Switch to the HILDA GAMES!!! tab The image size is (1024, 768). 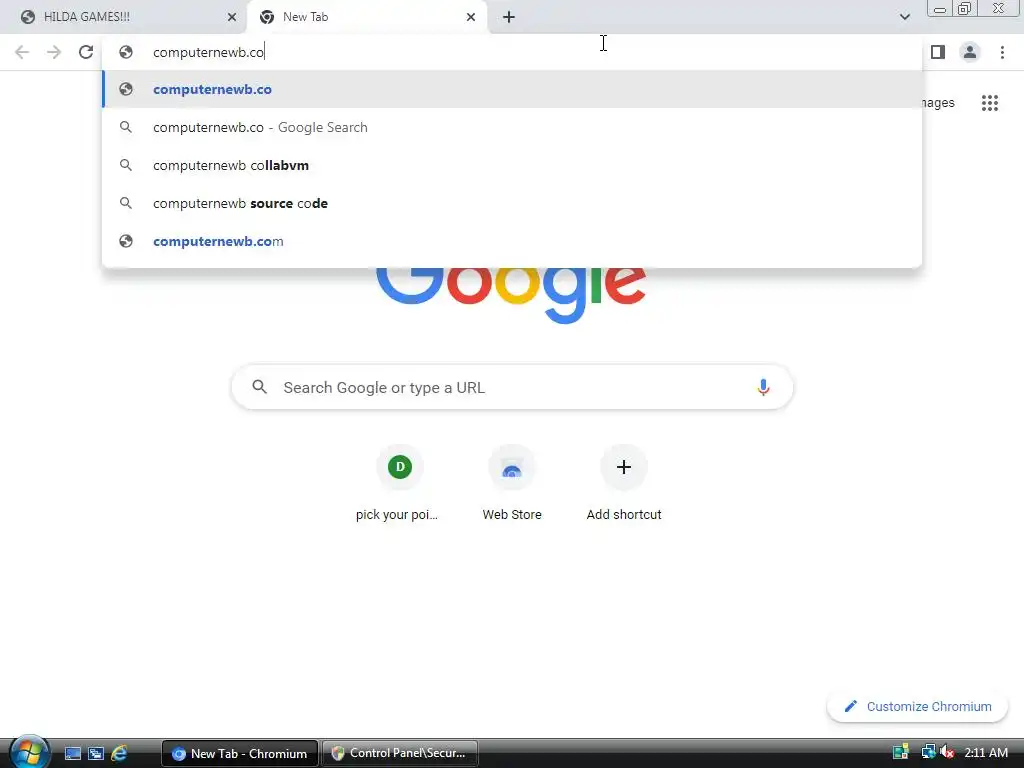[x=123, y=17]
